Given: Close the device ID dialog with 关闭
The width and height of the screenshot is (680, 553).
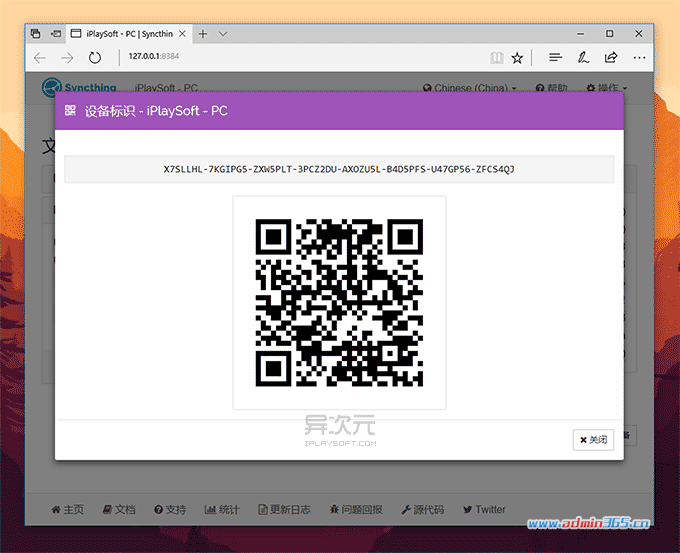Looking at the screenshot, I should [x=593, y=440].
